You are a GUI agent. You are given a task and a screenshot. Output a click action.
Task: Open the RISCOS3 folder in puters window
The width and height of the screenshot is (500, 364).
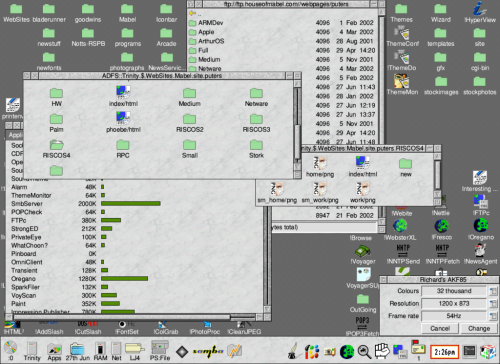click(256, 123)
